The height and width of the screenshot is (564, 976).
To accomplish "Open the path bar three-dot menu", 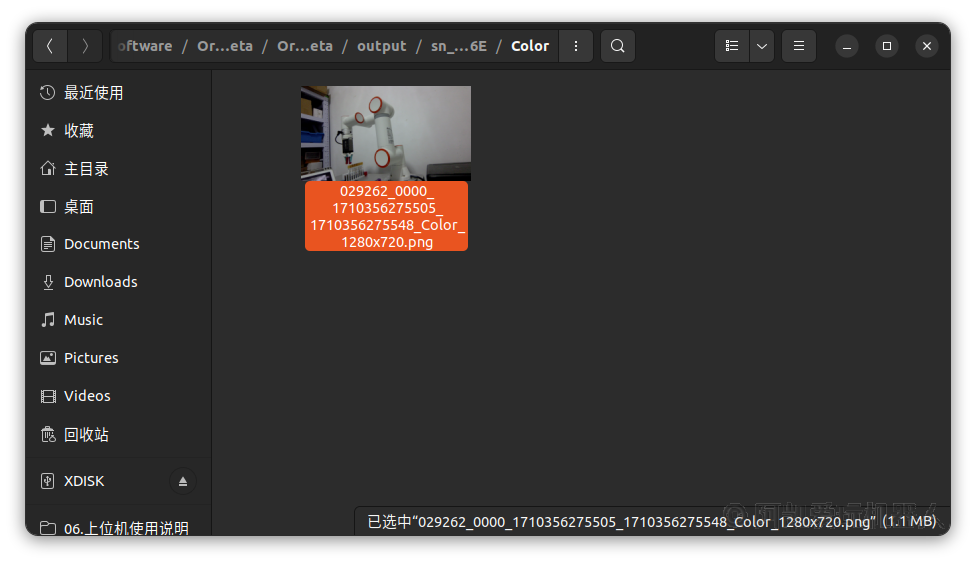I will (575, 46).
